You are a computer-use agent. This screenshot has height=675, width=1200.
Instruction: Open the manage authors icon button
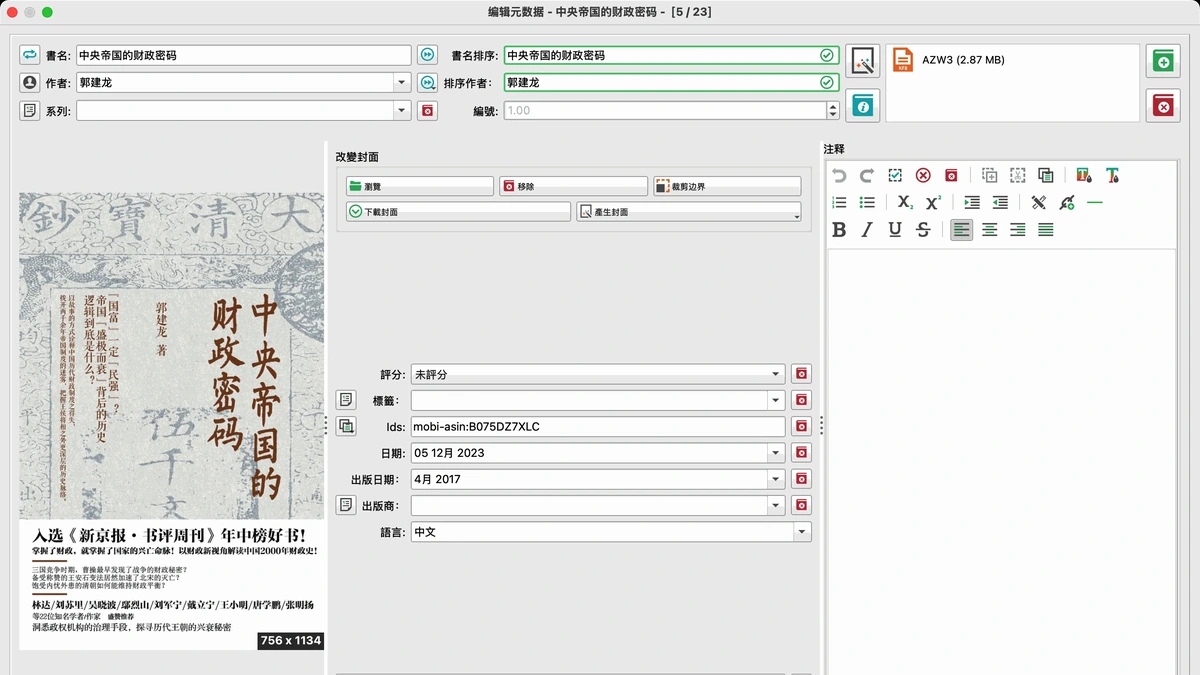coord(29,83)
